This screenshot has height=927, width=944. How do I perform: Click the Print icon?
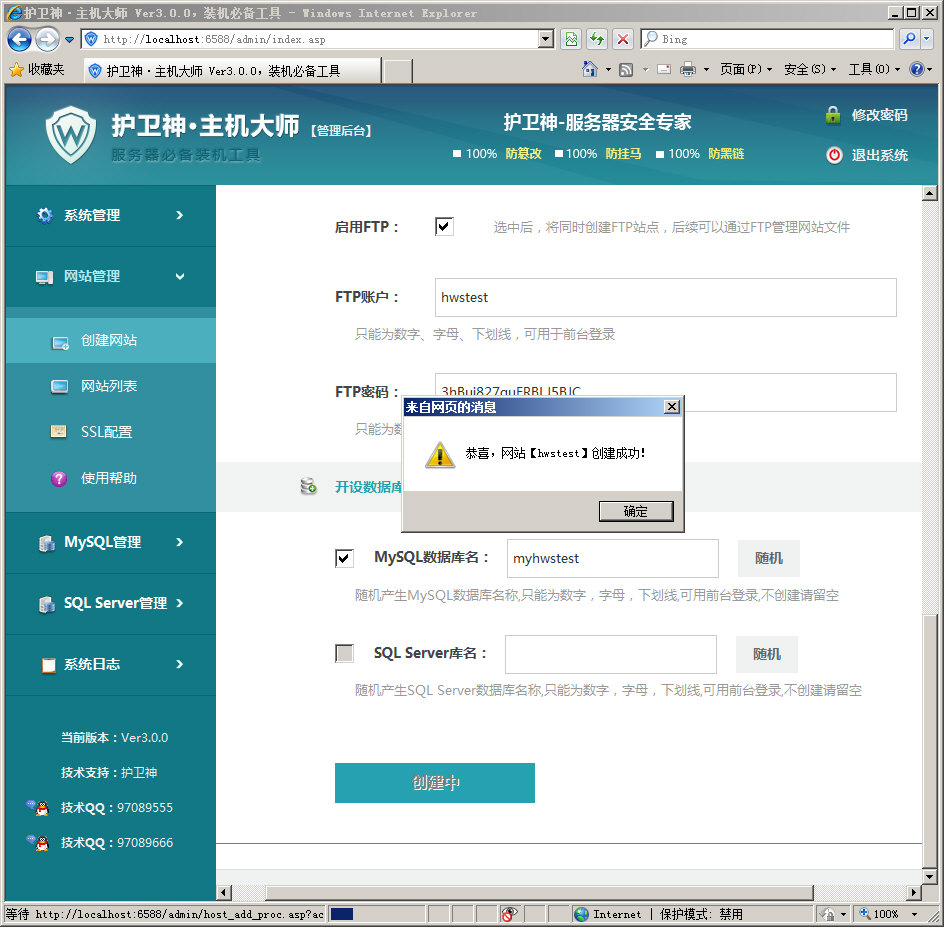pyautogui.click(x=688, y=70)
